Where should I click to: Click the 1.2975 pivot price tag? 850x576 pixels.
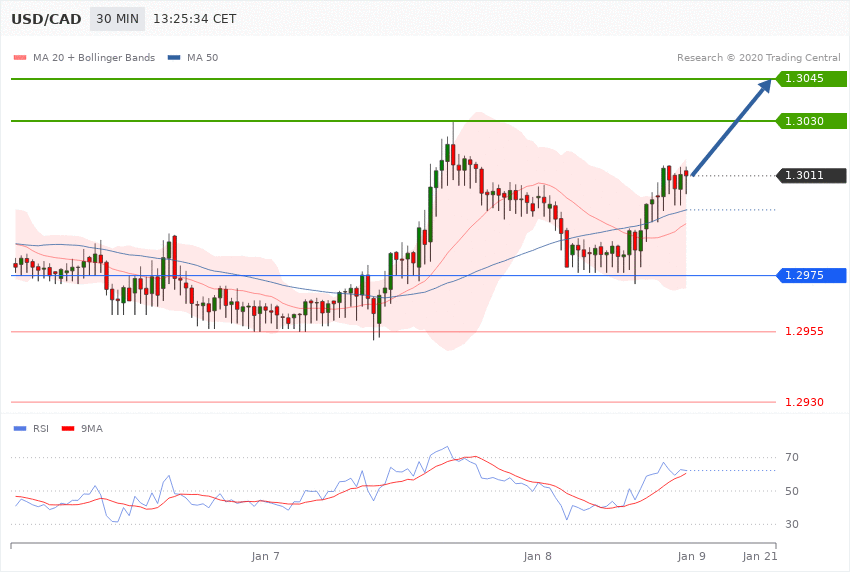click(811, 275)
